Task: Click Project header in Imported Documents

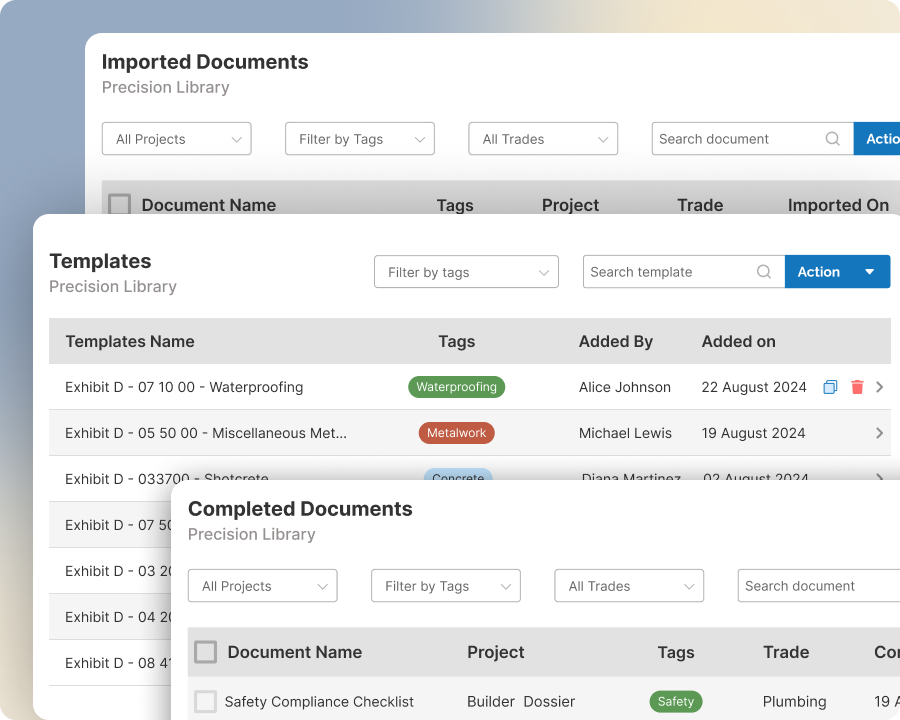Action: (x=570, y=205)
